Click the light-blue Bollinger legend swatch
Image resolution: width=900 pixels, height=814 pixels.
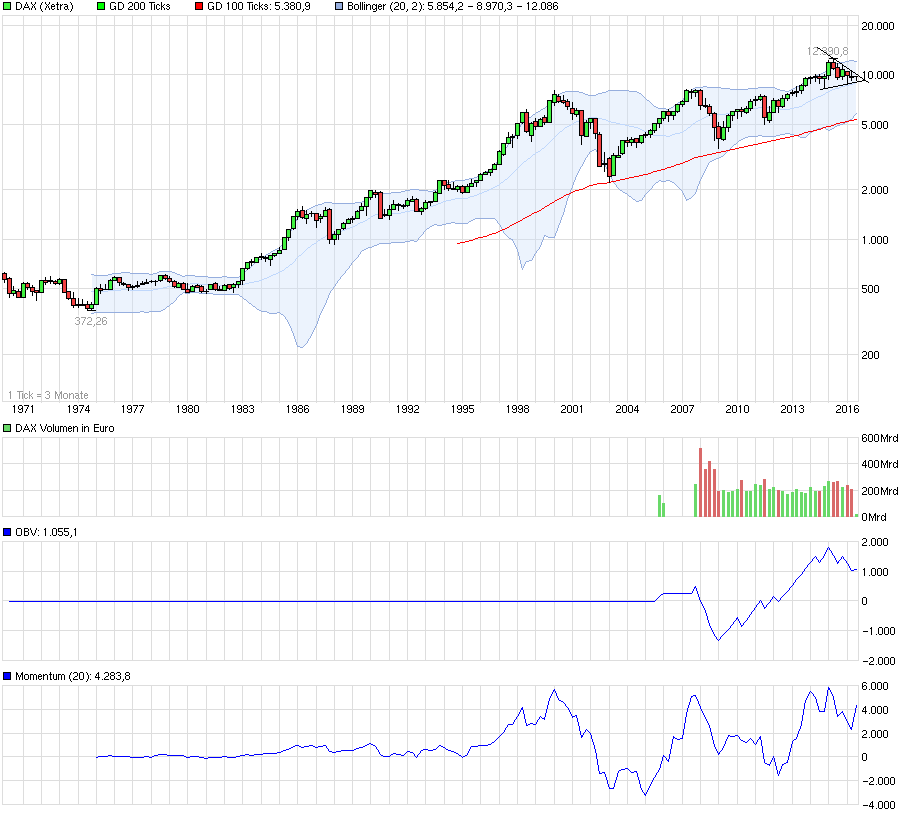tap(339, 6)
